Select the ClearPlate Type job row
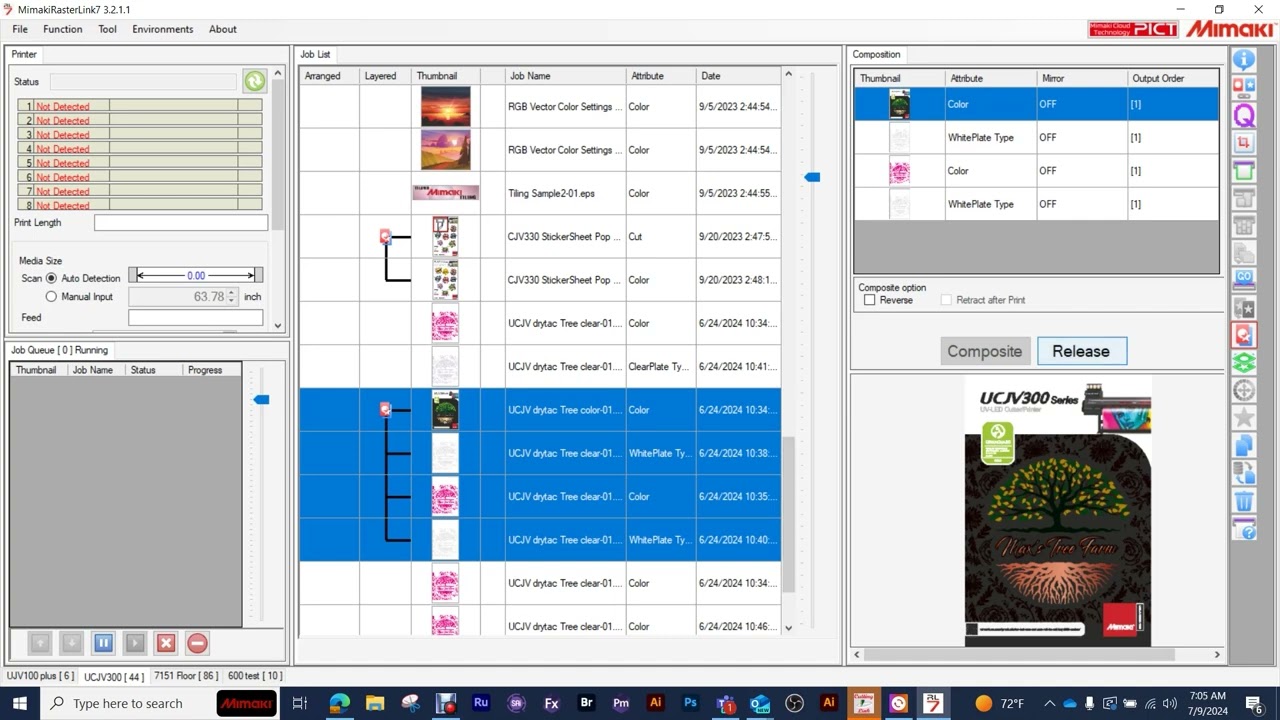The image size is (1280, 720). (x=540, y=367)
